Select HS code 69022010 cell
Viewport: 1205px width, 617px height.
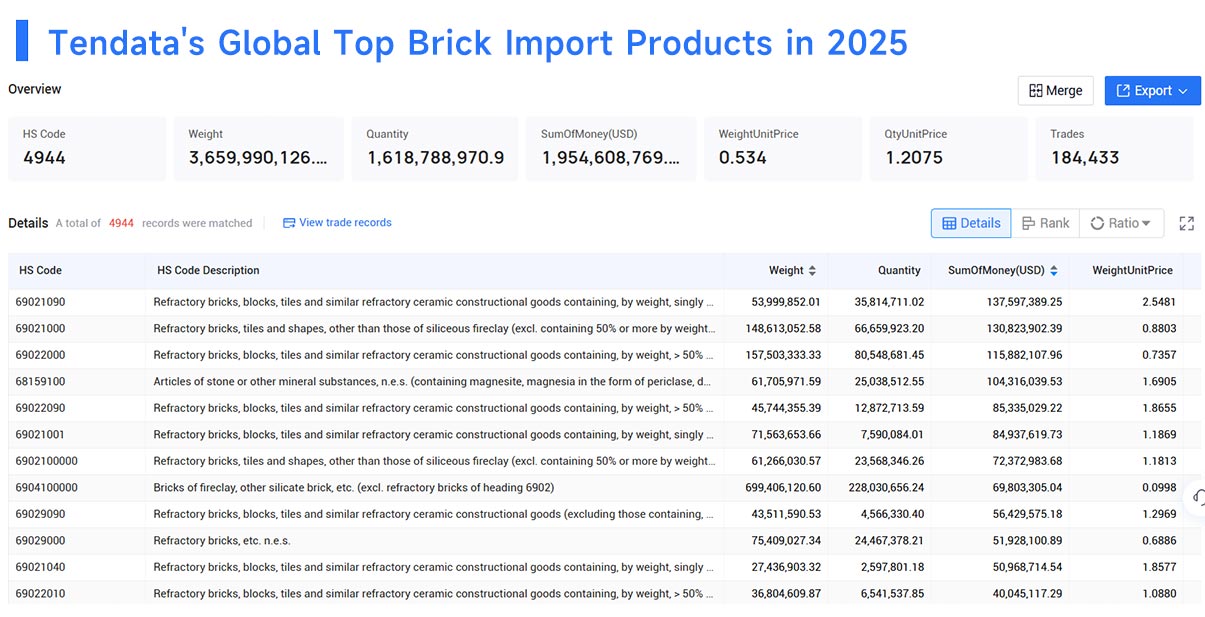(40, 593)
